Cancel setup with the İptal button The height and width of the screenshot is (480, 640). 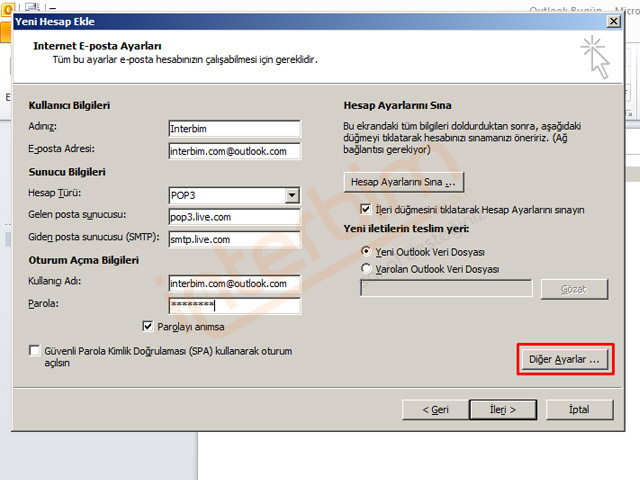click(x=580, y=409)
